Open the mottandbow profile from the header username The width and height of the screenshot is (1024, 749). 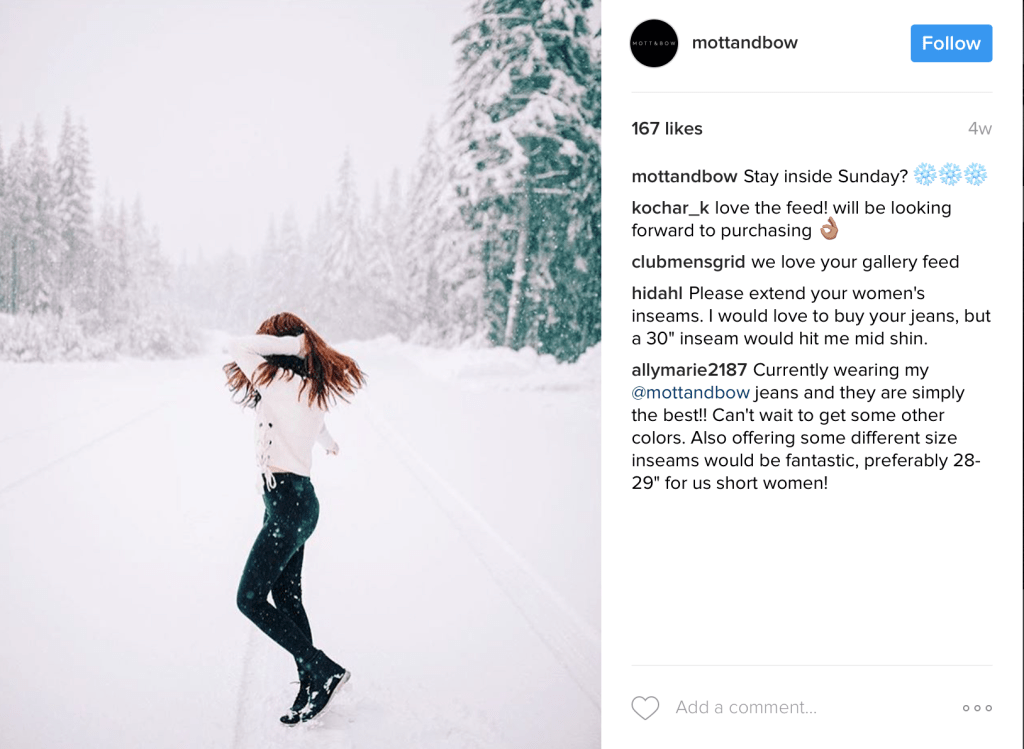pyautogui.click(x=744, y=43)
